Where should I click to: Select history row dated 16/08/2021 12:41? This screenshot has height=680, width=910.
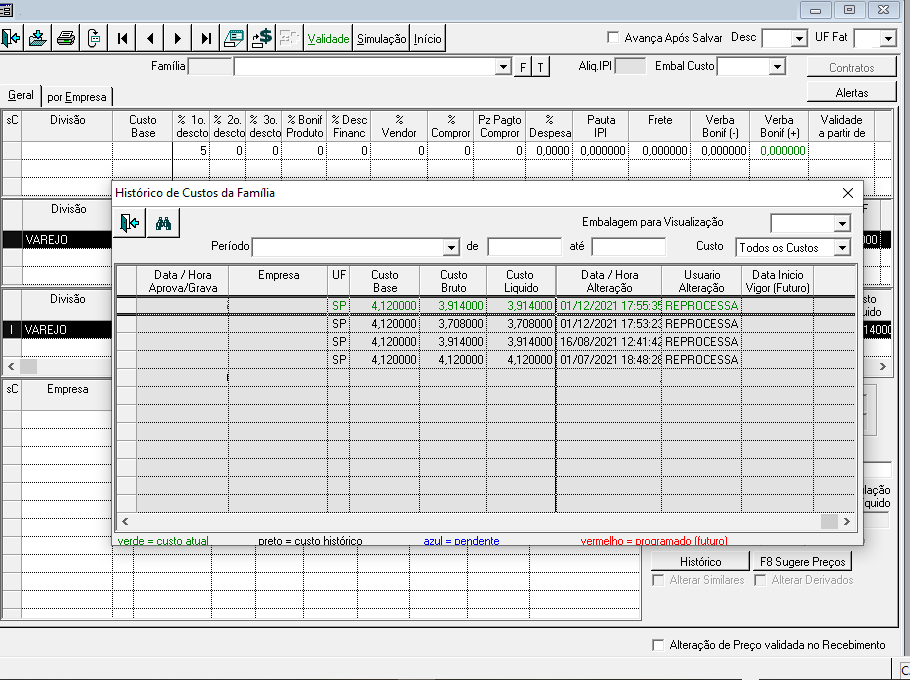(486, 342)
